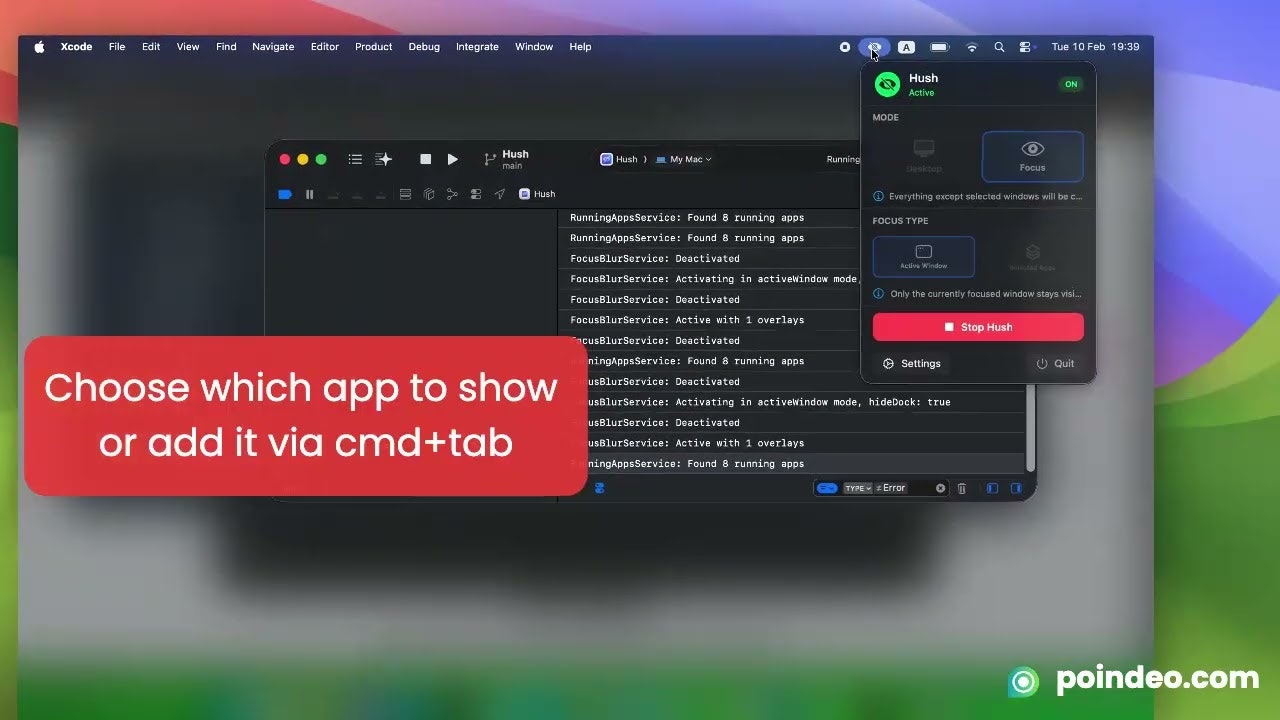Open the Product menu
This screenshot has width=1280, height=720.
point(373,47)
